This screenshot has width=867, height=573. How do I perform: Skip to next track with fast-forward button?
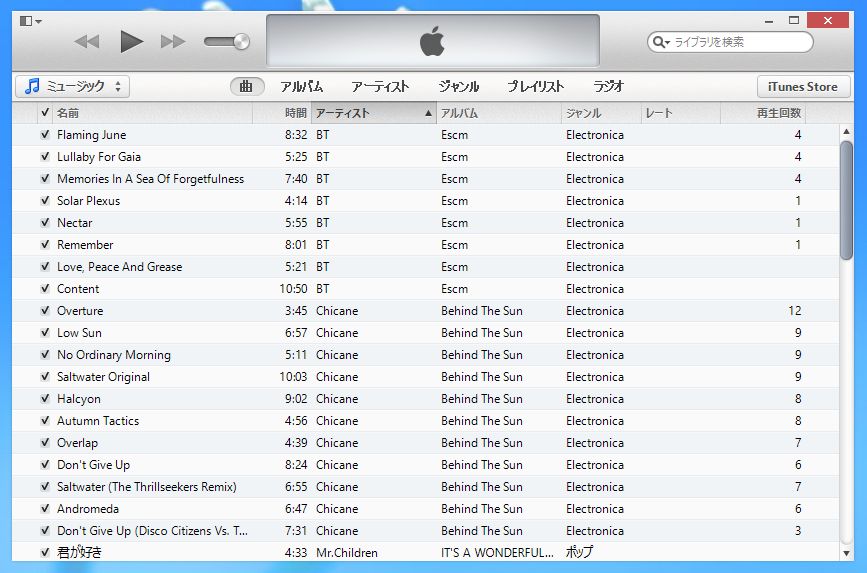[x=173, y=41]
